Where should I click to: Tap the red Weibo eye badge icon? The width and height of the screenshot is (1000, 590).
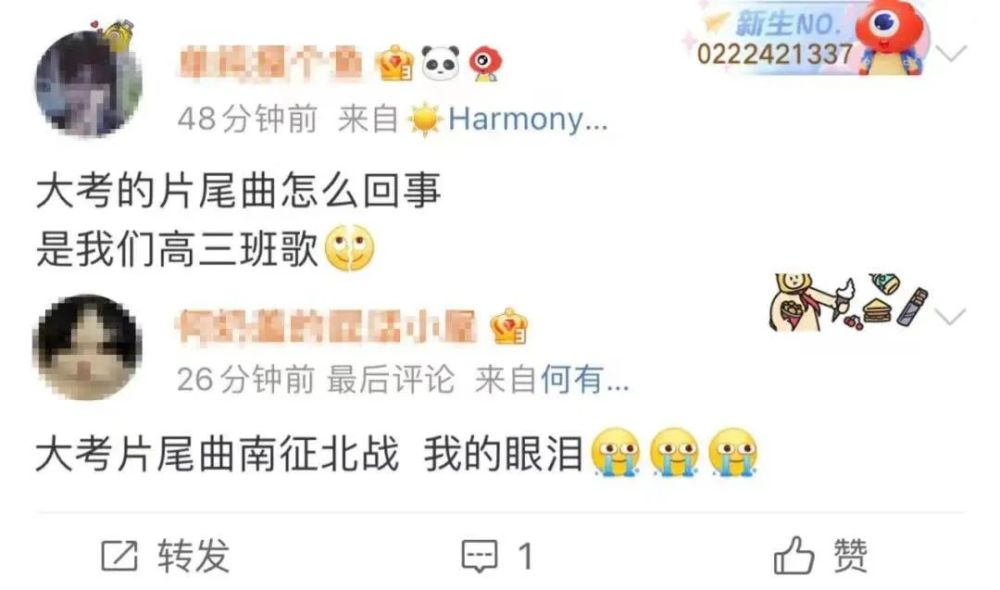tap(485, 64)
